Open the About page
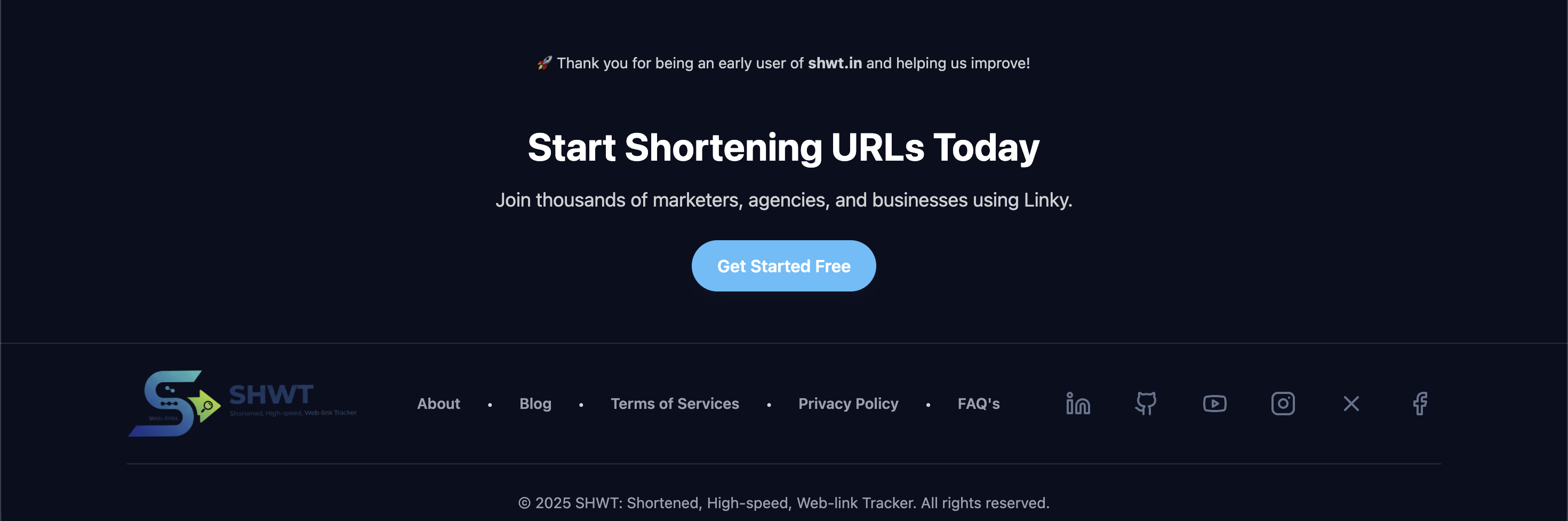The height and width of the screenshot is (521, 1568). tap(438, 404)
